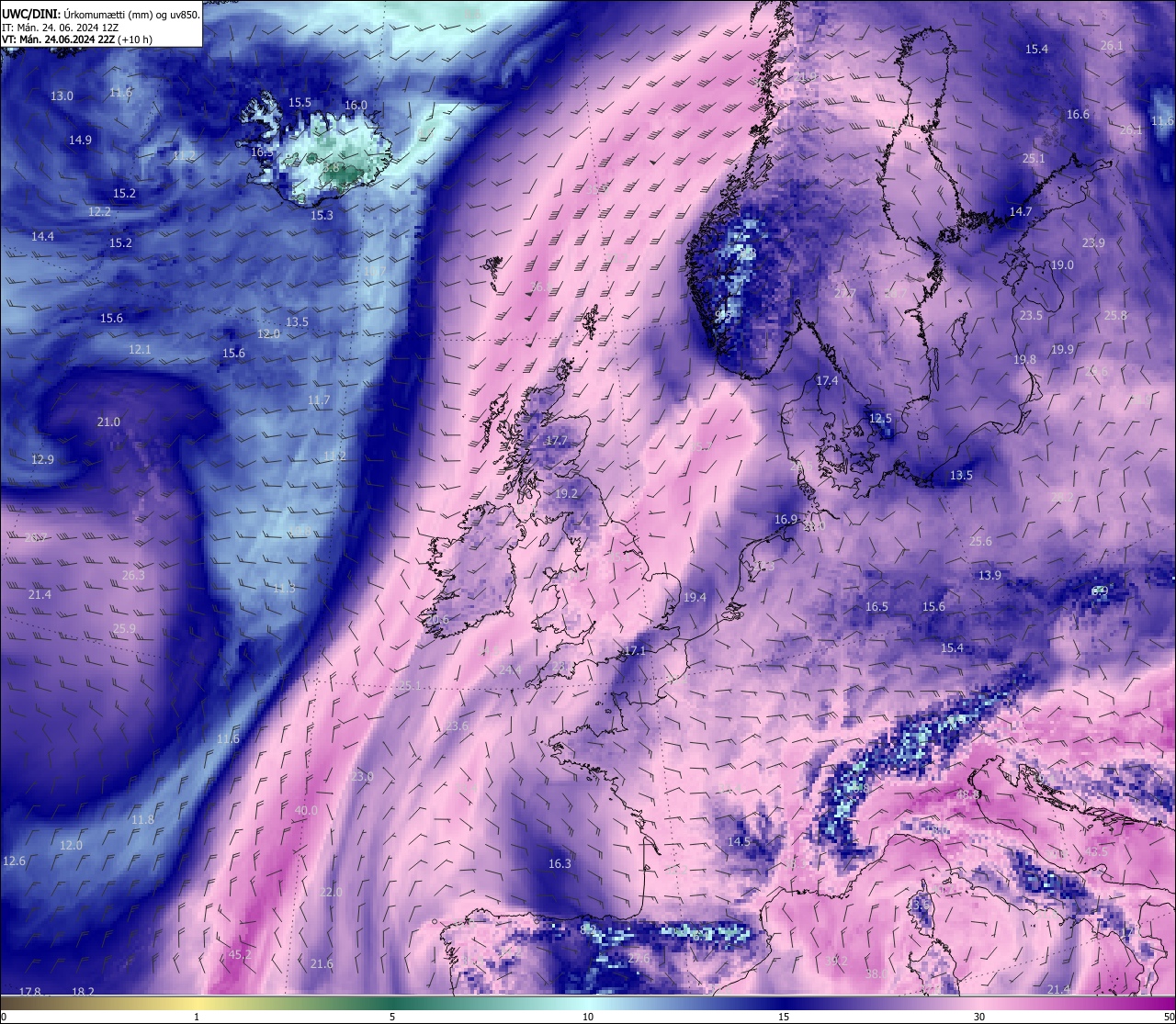Click the map value '11.8'
This screenshot has width=1176, height=1024.
pos(142,819)
